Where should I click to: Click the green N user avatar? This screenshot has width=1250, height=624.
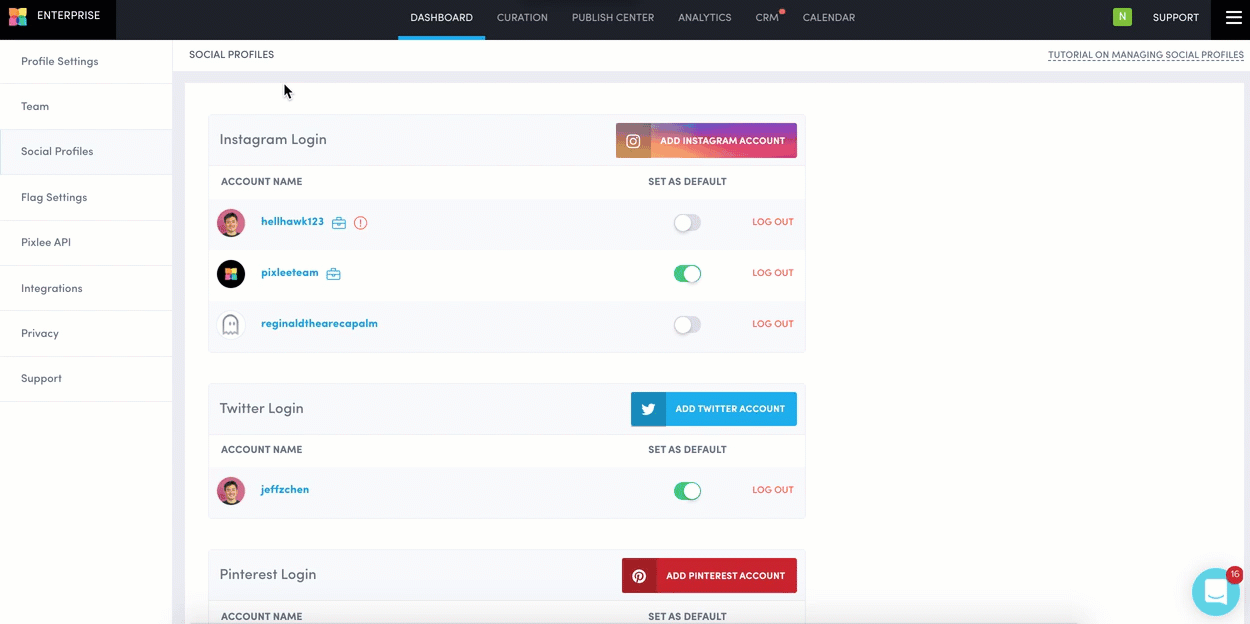pyautogui.click(x=1122, y=17)
